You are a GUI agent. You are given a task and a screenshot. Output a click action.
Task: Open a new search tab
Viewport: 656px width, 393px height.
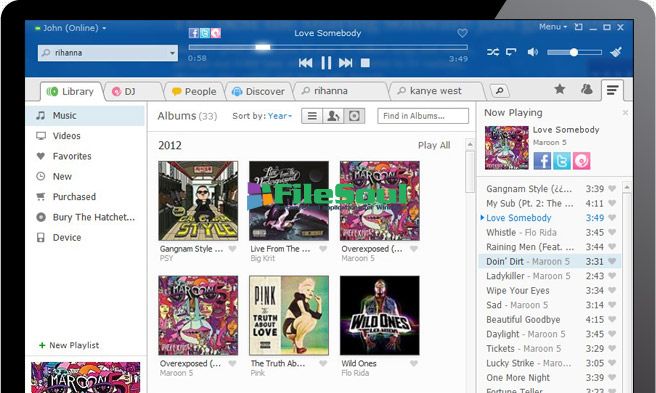click(500, 90)
